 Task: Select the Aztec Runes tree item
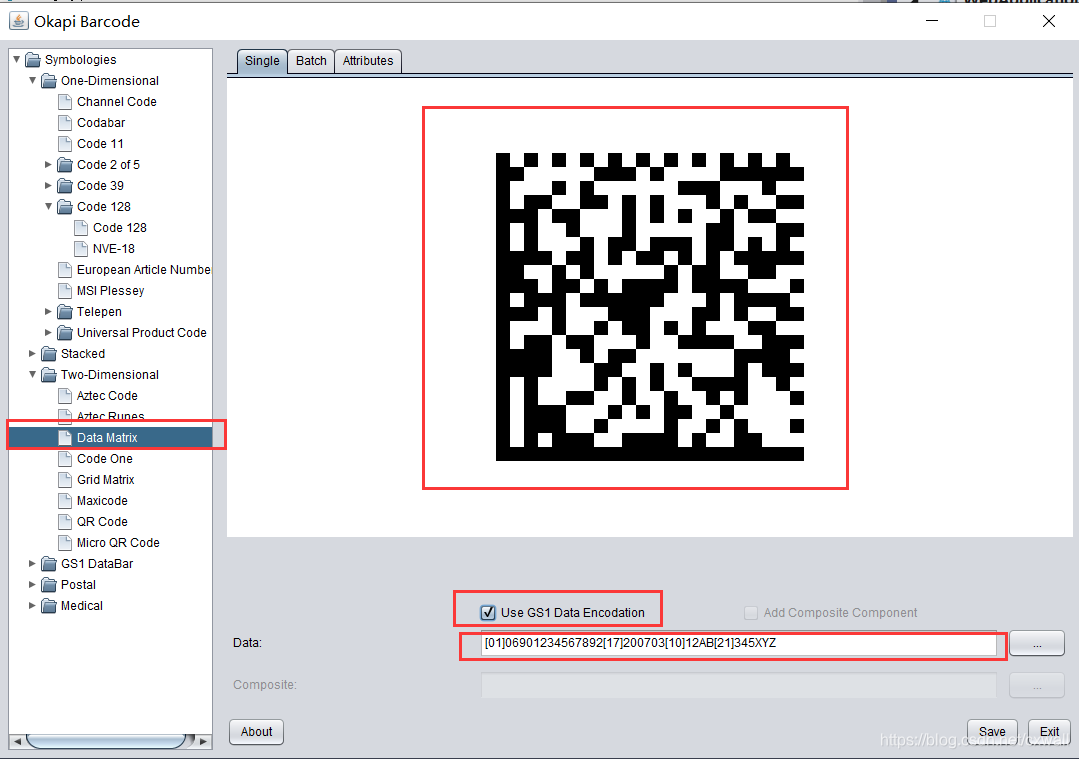(x=110, y=416)
